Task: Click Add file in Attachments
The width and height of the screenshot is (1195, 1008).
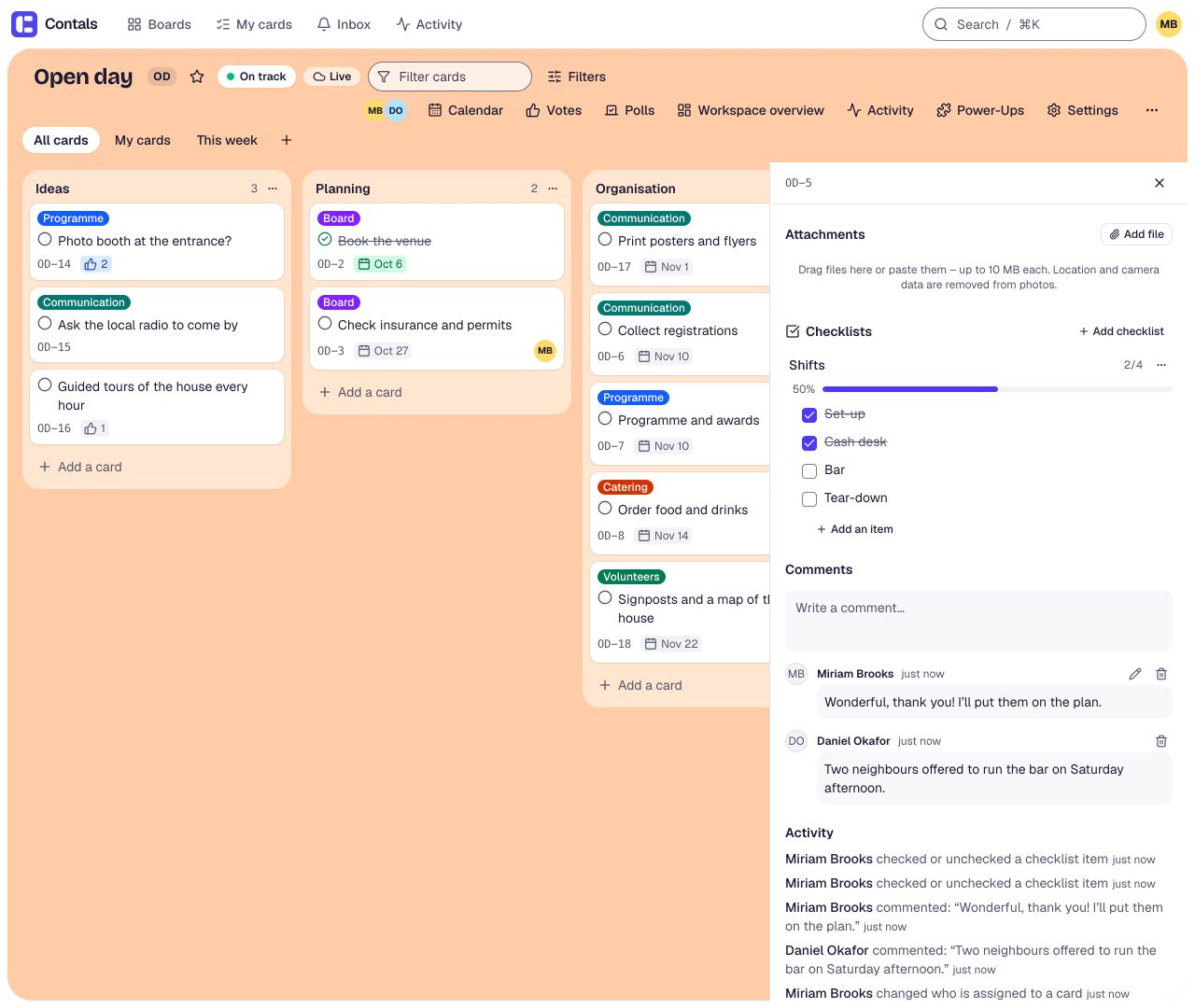Action: pyautogui.click(x=1137, y=234)
